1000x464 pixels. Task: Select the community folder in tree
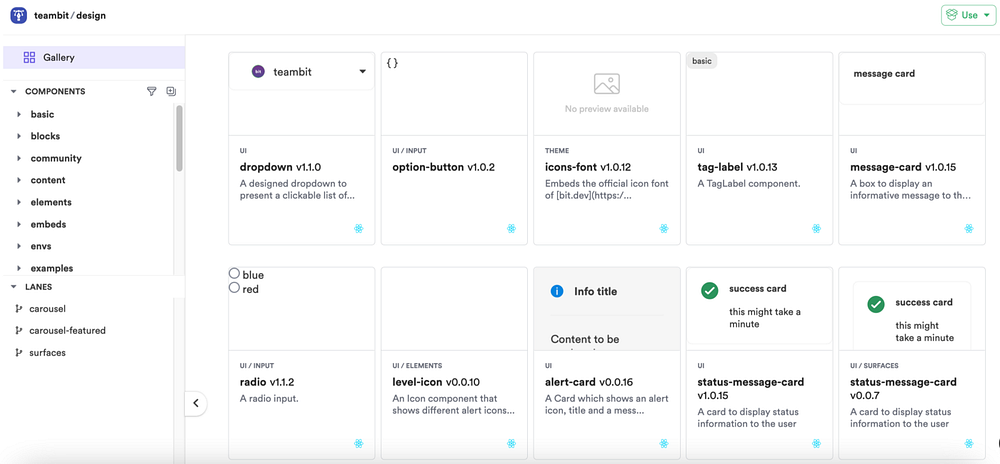56,159
